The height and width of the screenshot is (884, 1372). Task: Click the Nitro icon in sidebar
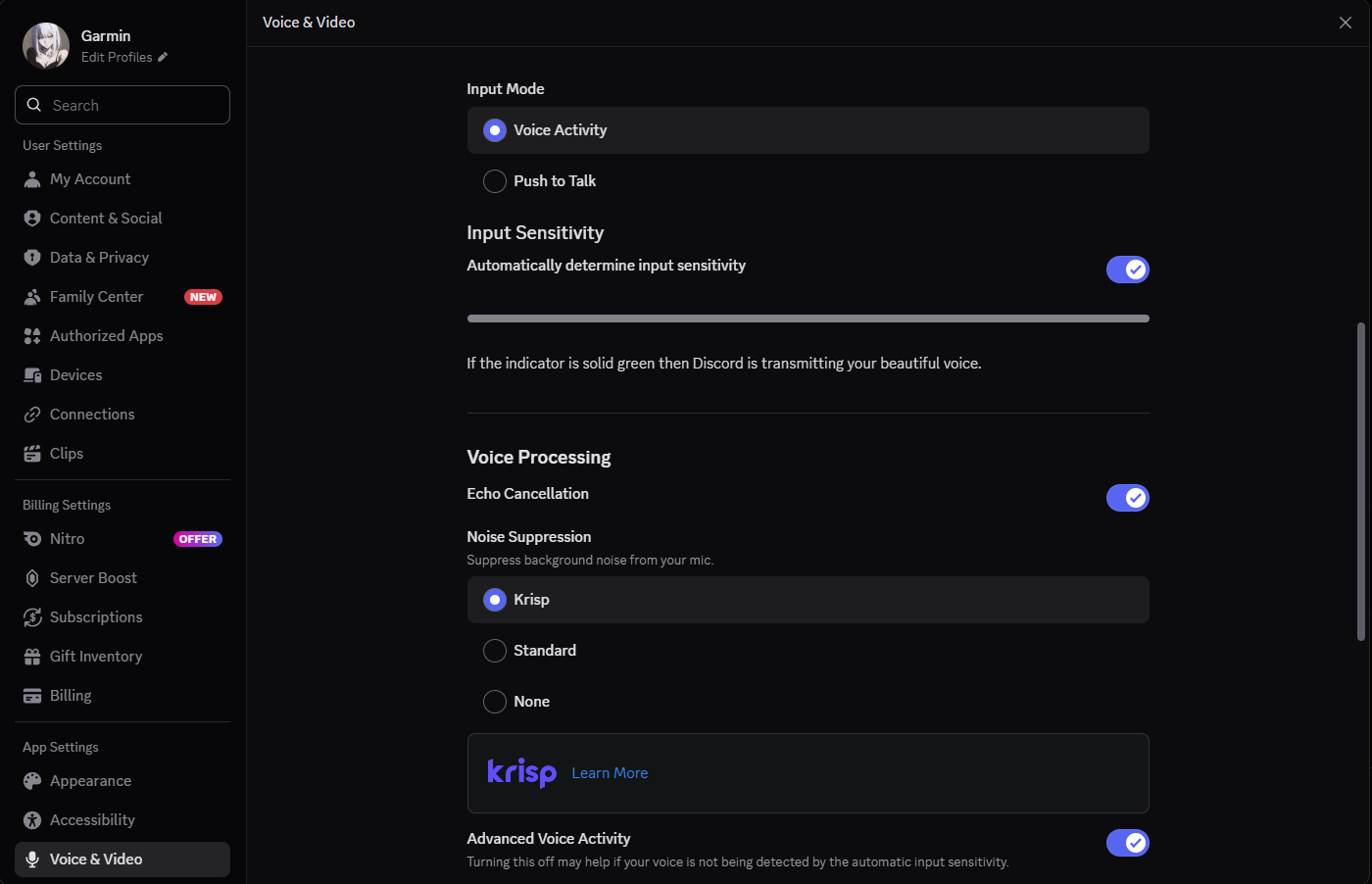coord(32,539)
